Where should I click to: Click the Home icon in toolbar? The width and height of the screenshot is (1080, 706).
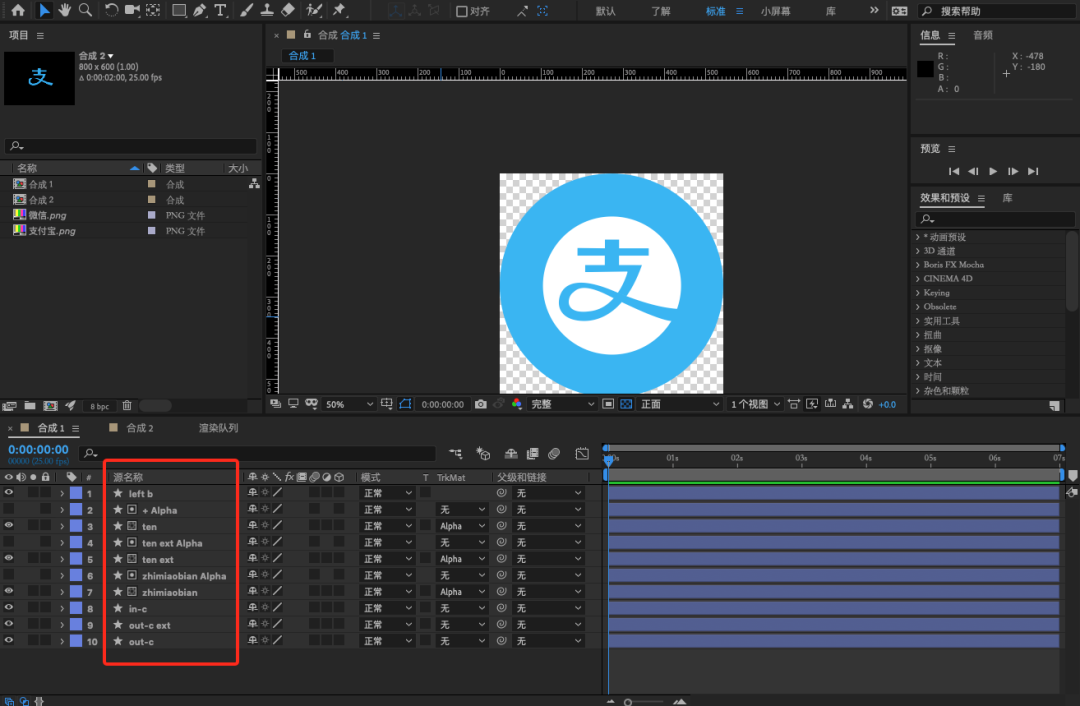pyautogui.click(x=18, y=10)
